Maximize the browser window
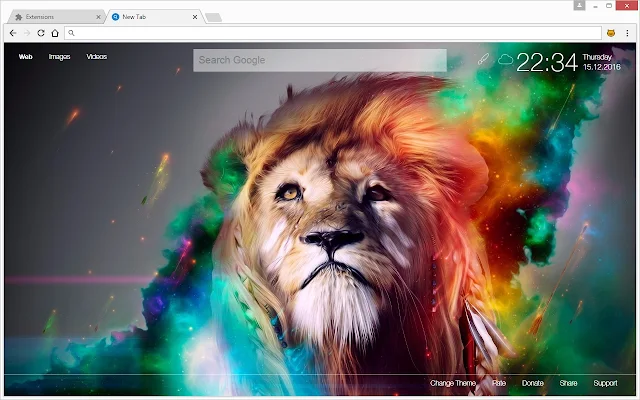This screenshot has width=640, height=400. click(x=609, y=6)
